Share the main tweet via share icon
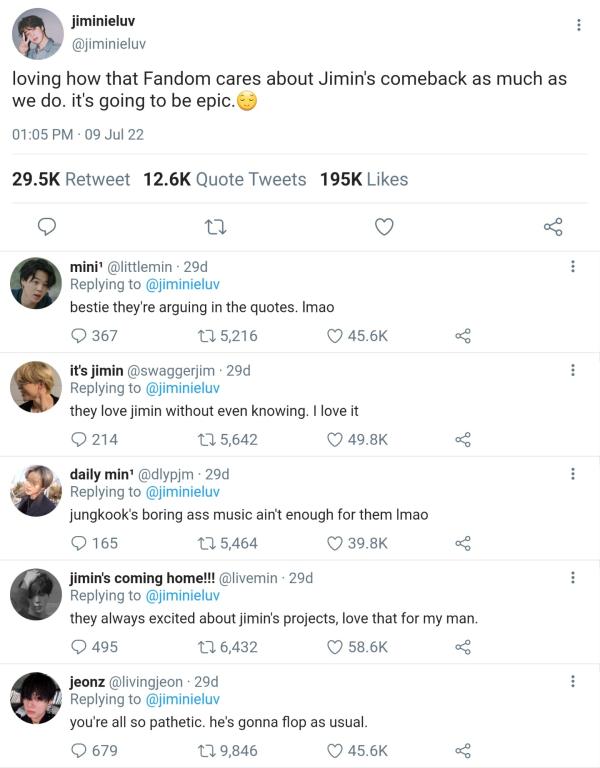The image size is (600, 768). 553,227
